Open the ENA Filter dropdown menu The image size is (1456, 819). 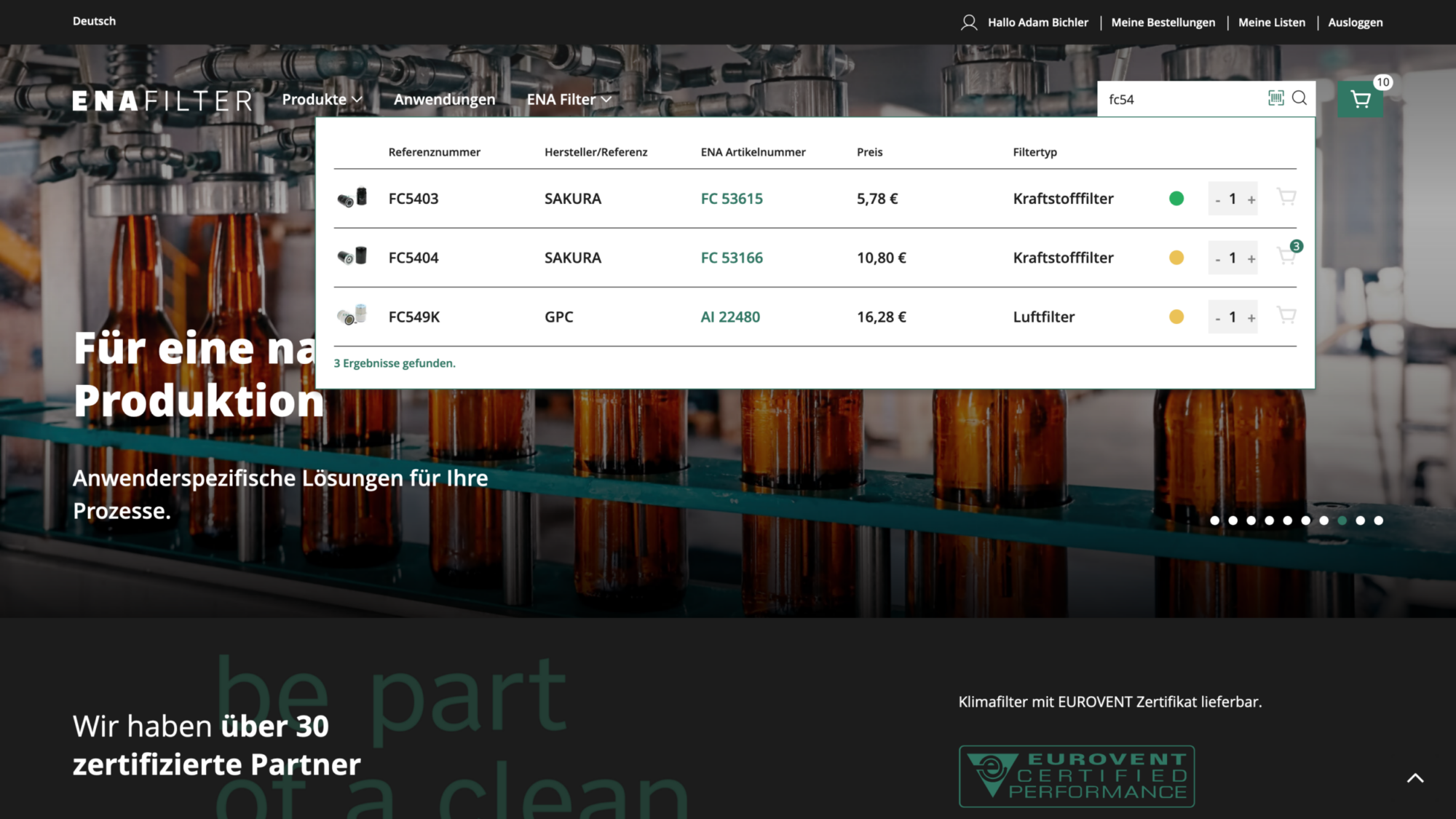click(x=569, y=99)
